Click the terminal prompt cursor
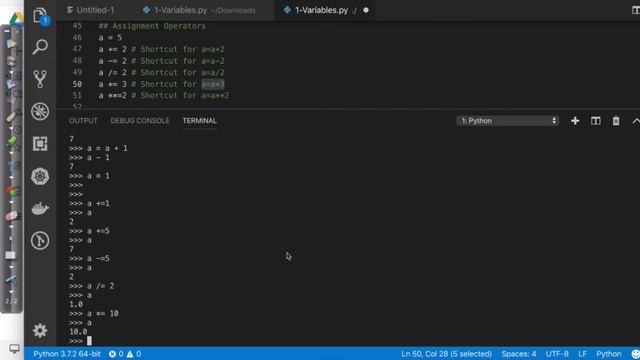 point(89,340)
